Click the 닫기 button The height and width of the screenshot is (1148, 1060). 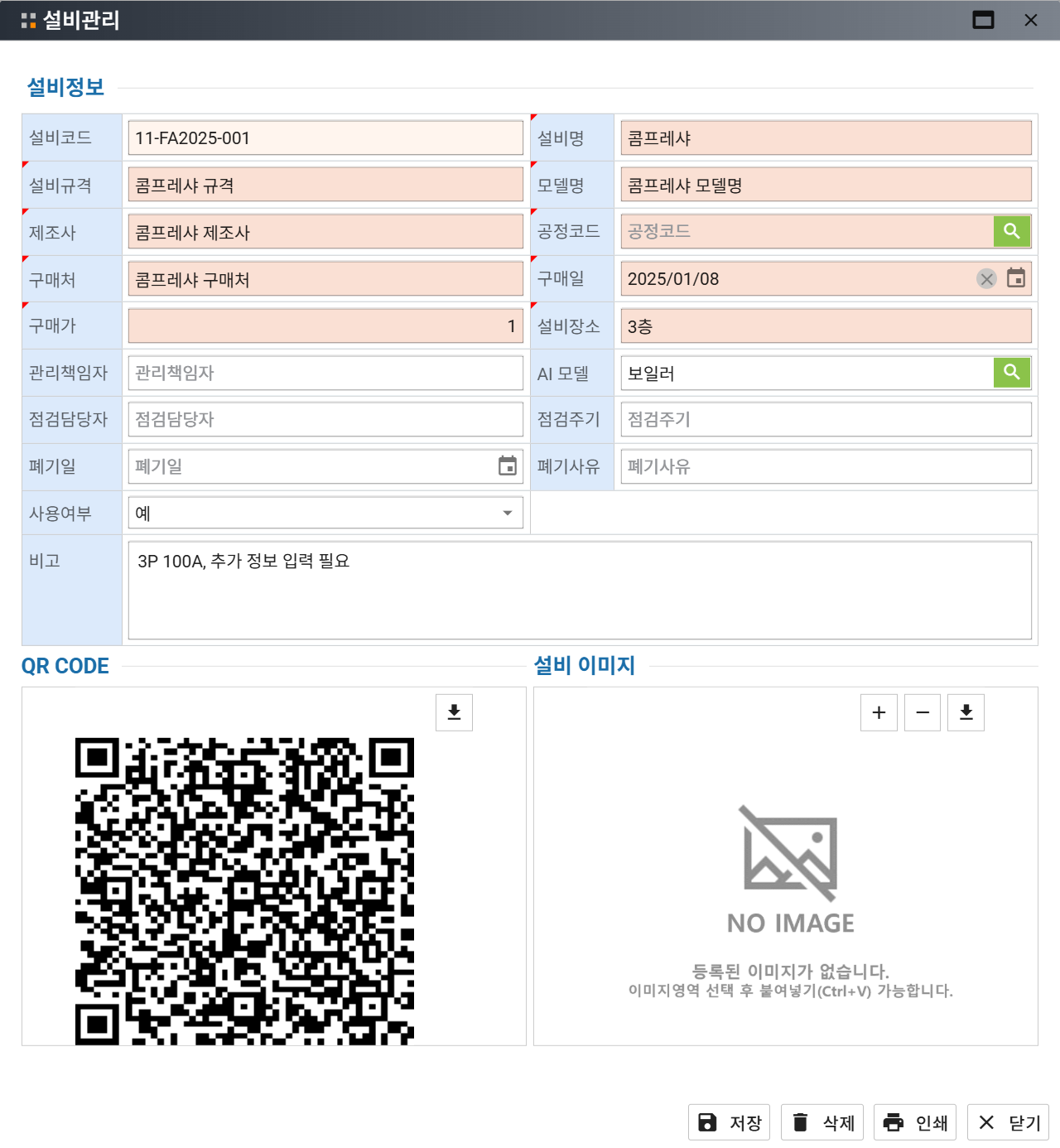(x=1008, y=1122)
